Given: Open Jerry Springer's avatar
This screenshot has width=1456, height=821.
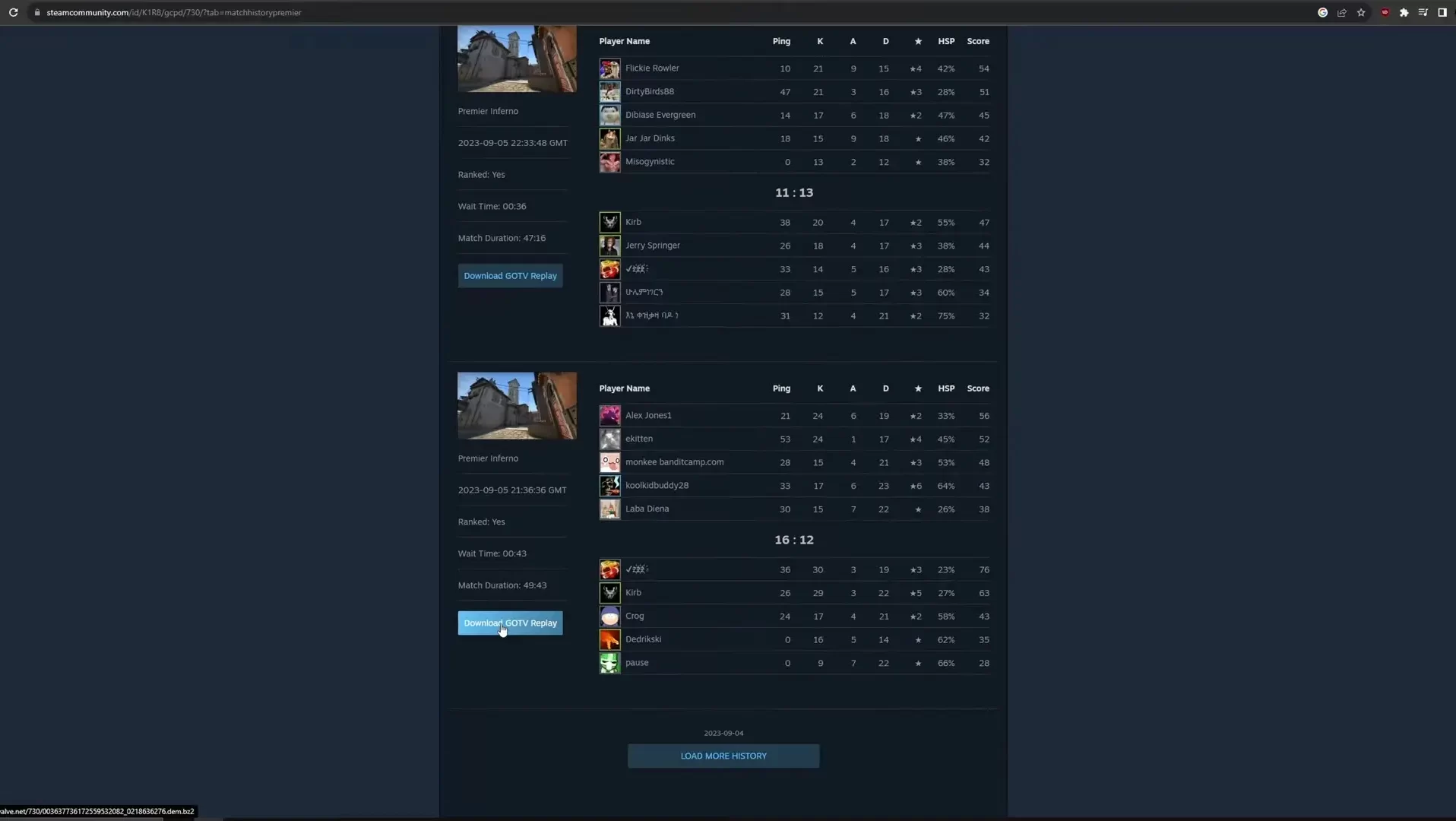Looking at the screenshot, I should [x=609, y=246].
